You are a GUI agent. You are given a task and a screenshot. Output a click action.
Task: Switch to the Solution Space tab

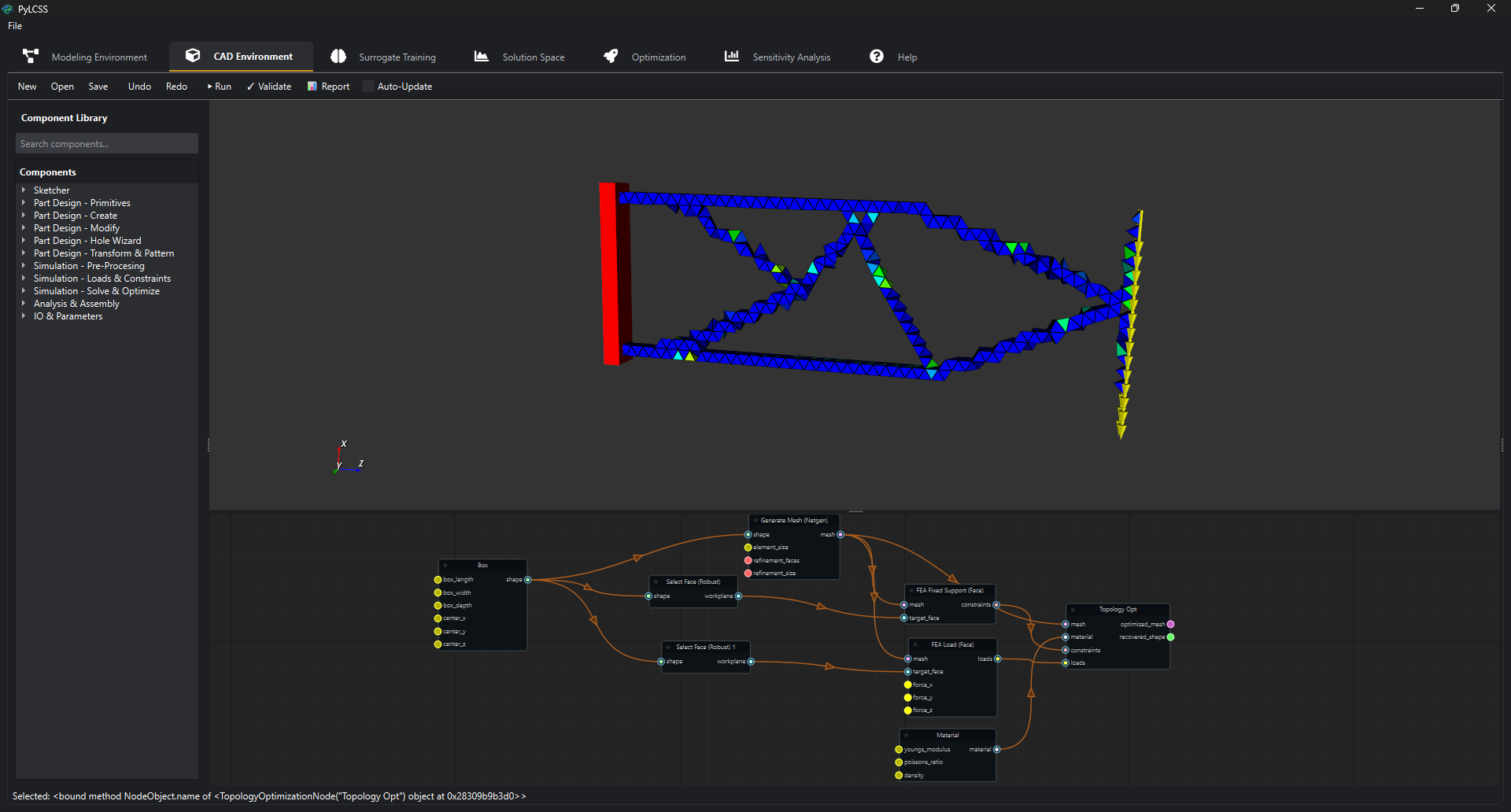point(533,57)
